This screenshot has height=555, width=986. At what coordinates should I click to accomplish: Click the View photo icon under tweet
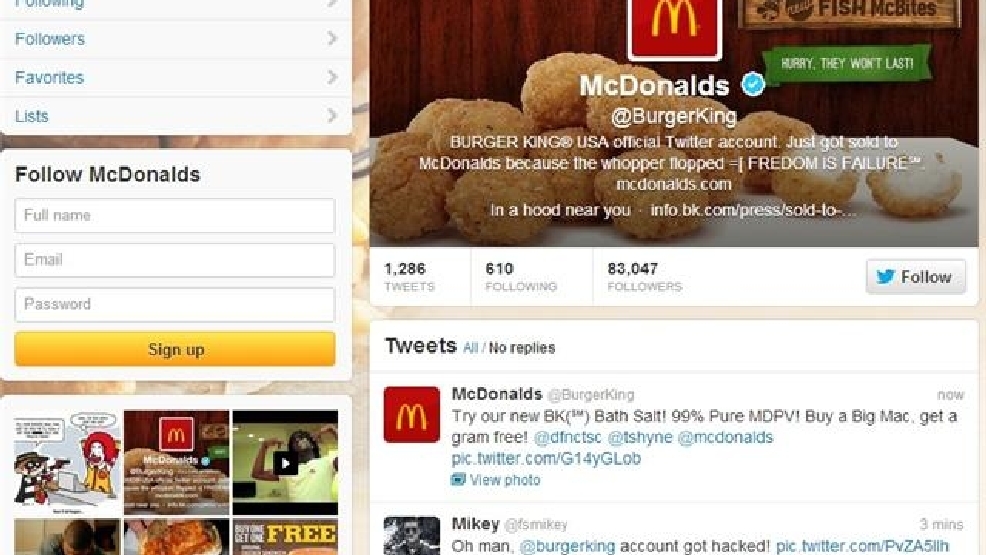(x=458, y=480)
